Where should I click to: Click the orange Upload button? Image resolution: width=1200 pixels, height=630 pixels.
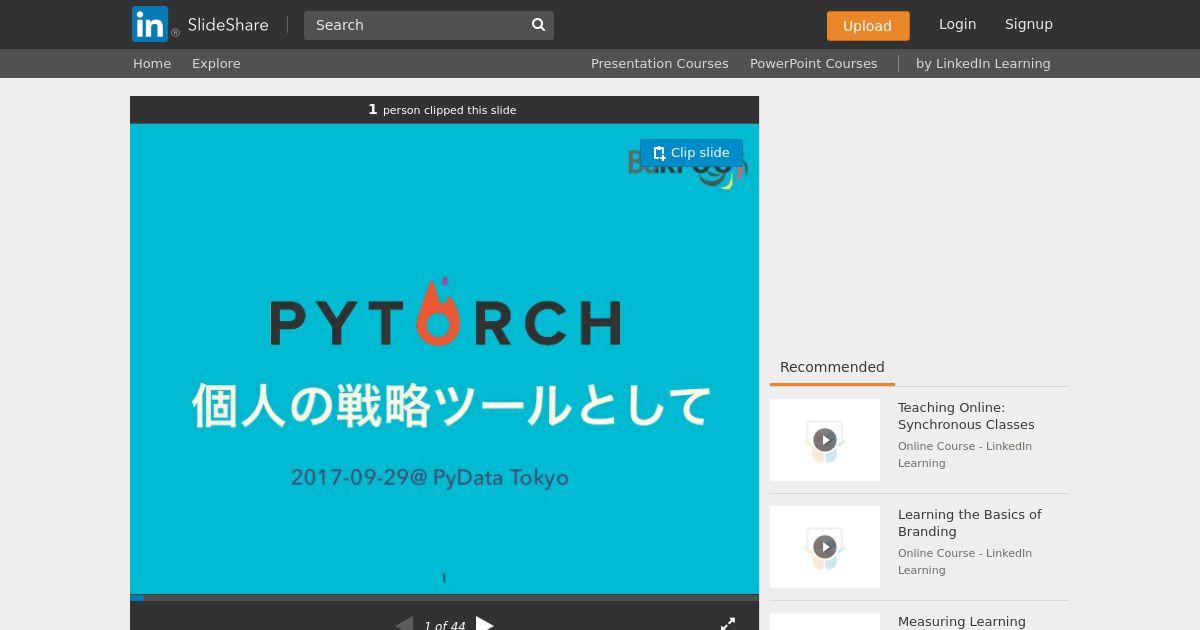[x=868, y=26]
